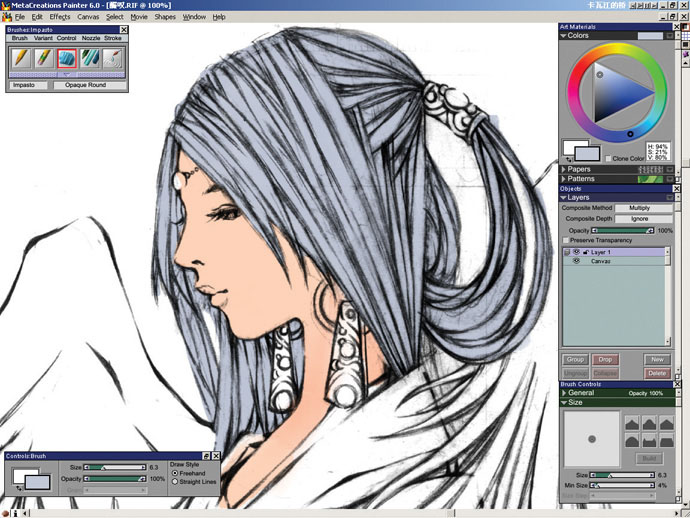690x518 pixels.
Task: Click the Painter application icon in menu bar
Action: pyautogui.click(x=7, y=17)
